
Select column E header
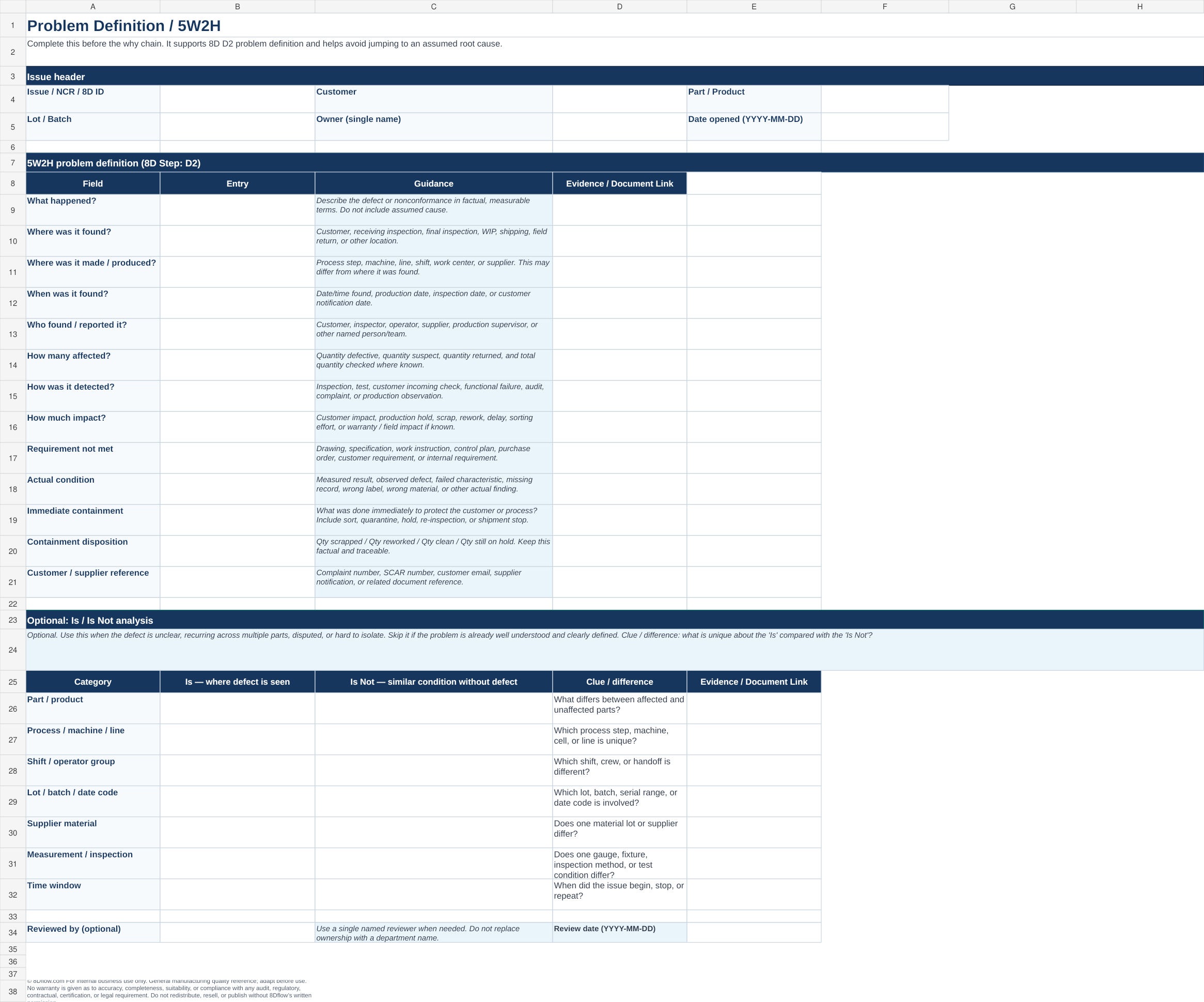click(754, 6)
